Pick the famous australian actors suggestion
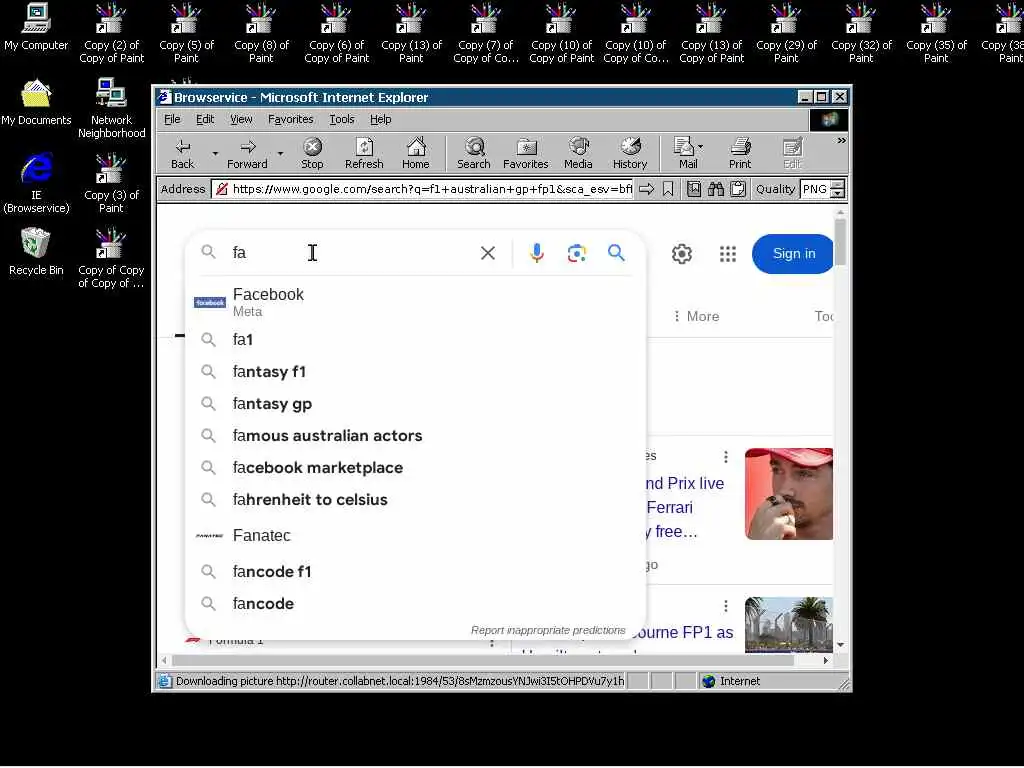The width and height of the screenshot is (1024, 768). click(415, 436)
